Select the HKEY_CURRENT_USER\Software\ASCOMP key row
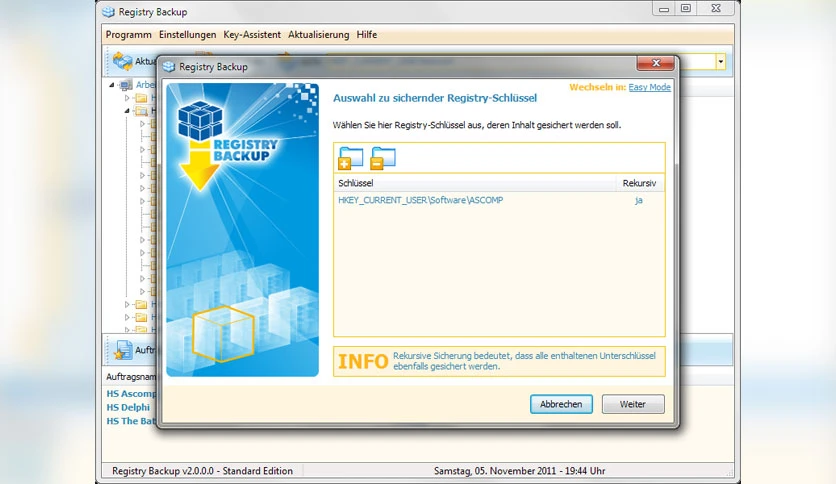 click(x=499, y=200)
